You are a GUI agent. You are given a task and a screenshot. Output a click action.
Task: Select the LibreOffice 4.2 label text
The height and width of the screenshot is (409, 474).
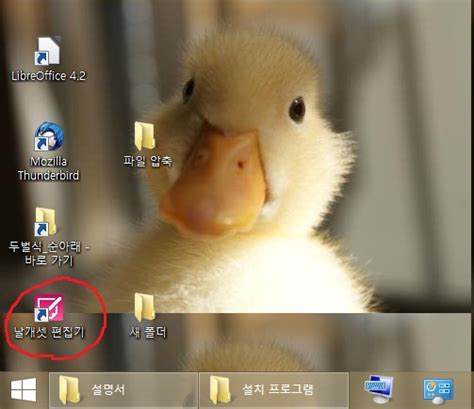click(49, 76)
